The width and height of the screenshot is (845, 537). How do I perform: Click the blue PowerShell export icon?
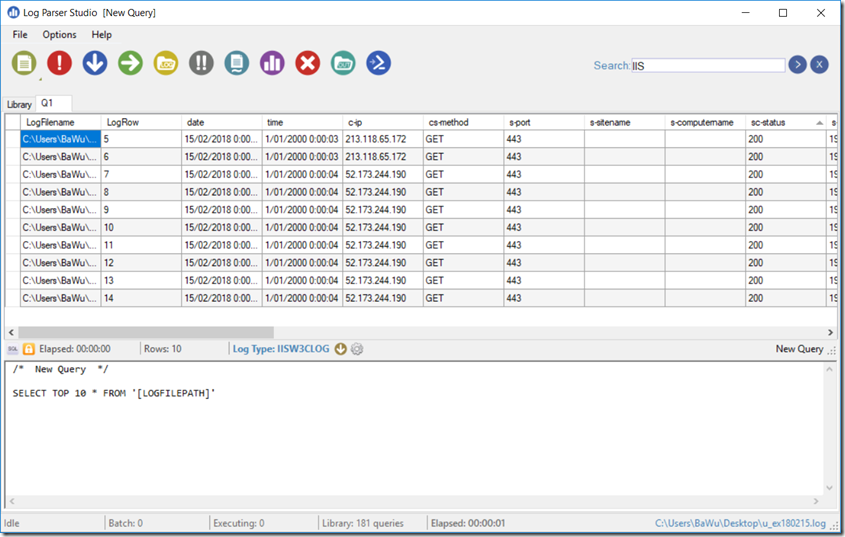click(x=378, y=63)
